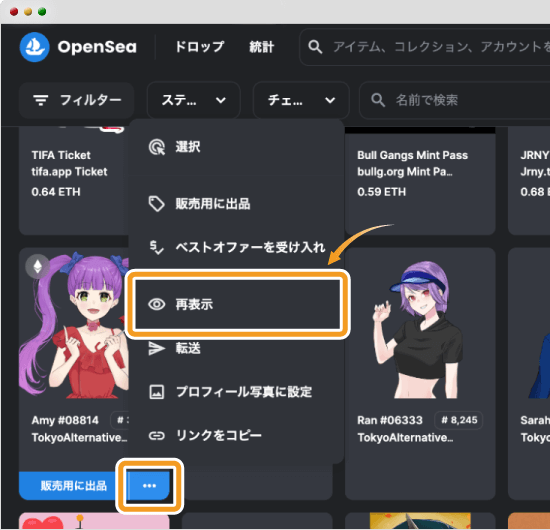Click the Ethereum badge on Amy card
This screenshot has width=550, height=530.
point(38,266)
